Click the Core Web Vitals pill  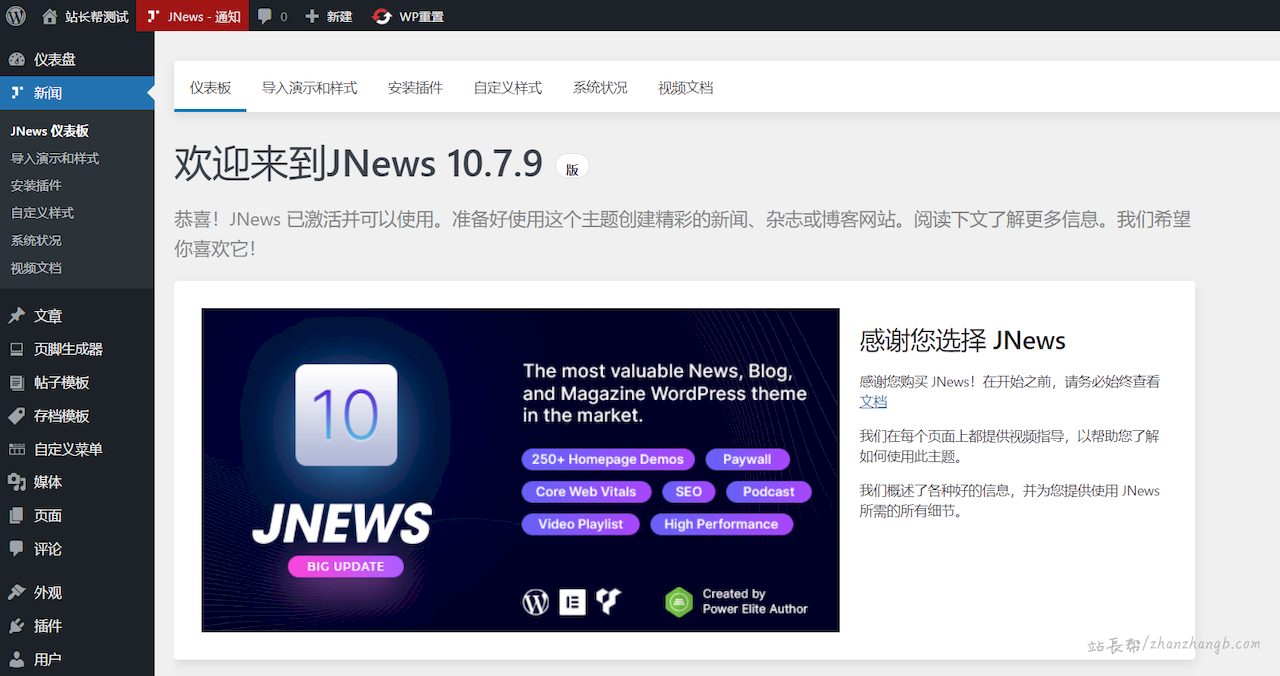click(x=586, y=491)
